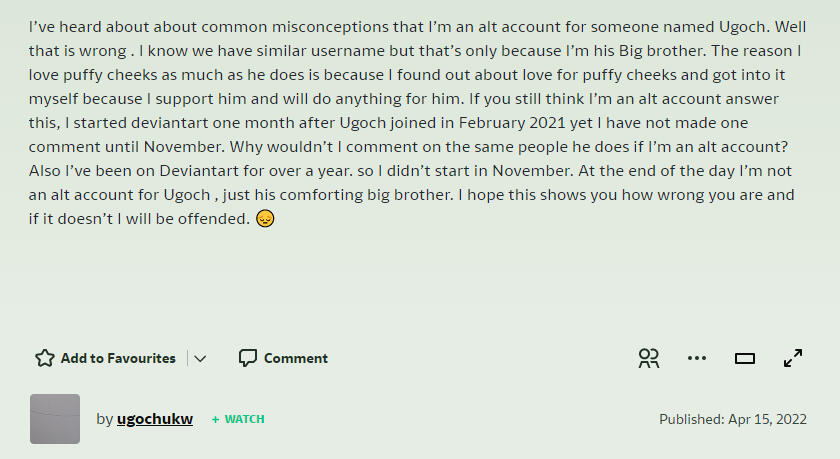Click "February 2021" in the journal text

[512, 123]
